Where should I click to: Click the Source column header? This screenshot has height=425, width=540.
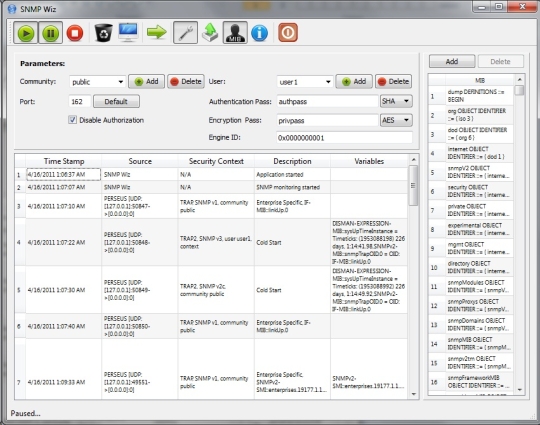point(140,161)
